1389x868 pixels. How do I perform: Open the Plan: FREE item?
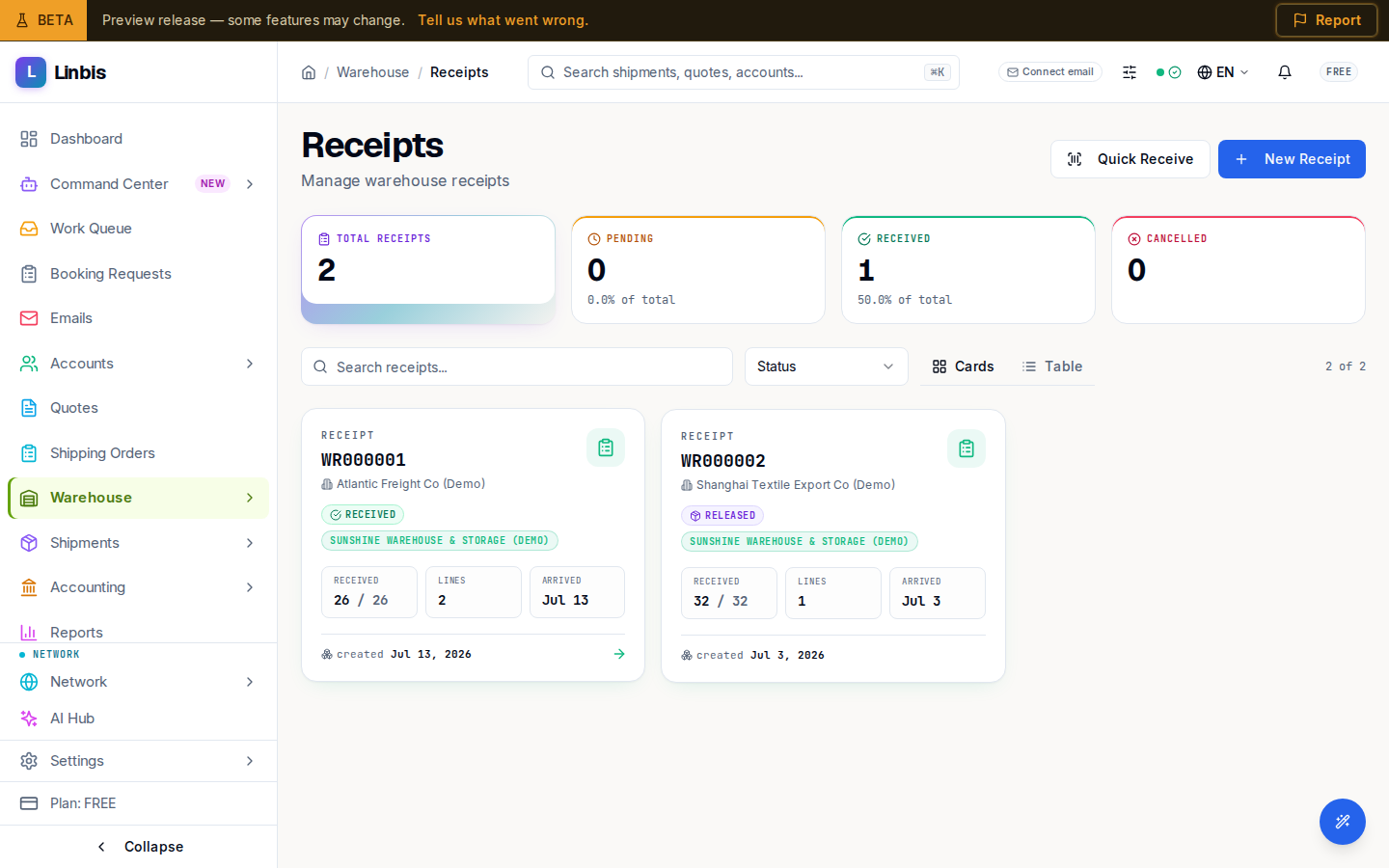(139, 803)
